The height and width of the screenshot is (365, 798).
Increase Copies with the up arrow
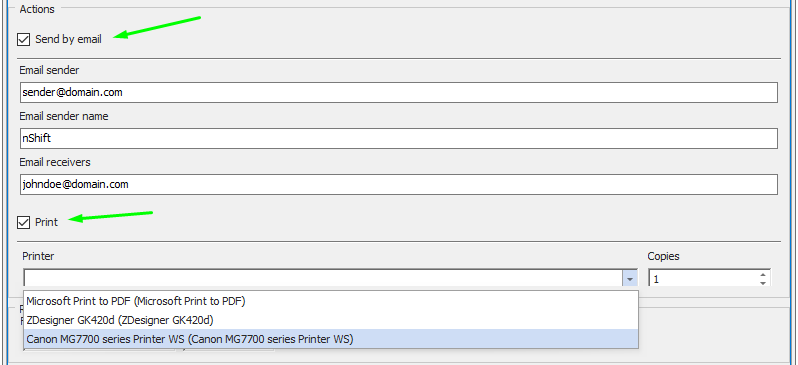click(x=762, y=275)
